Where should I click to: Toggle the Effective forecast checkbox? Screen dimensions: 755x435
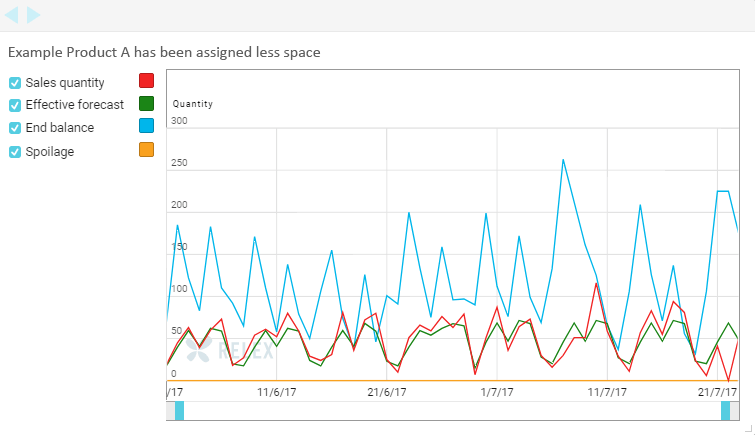click(x=15, y=105)
